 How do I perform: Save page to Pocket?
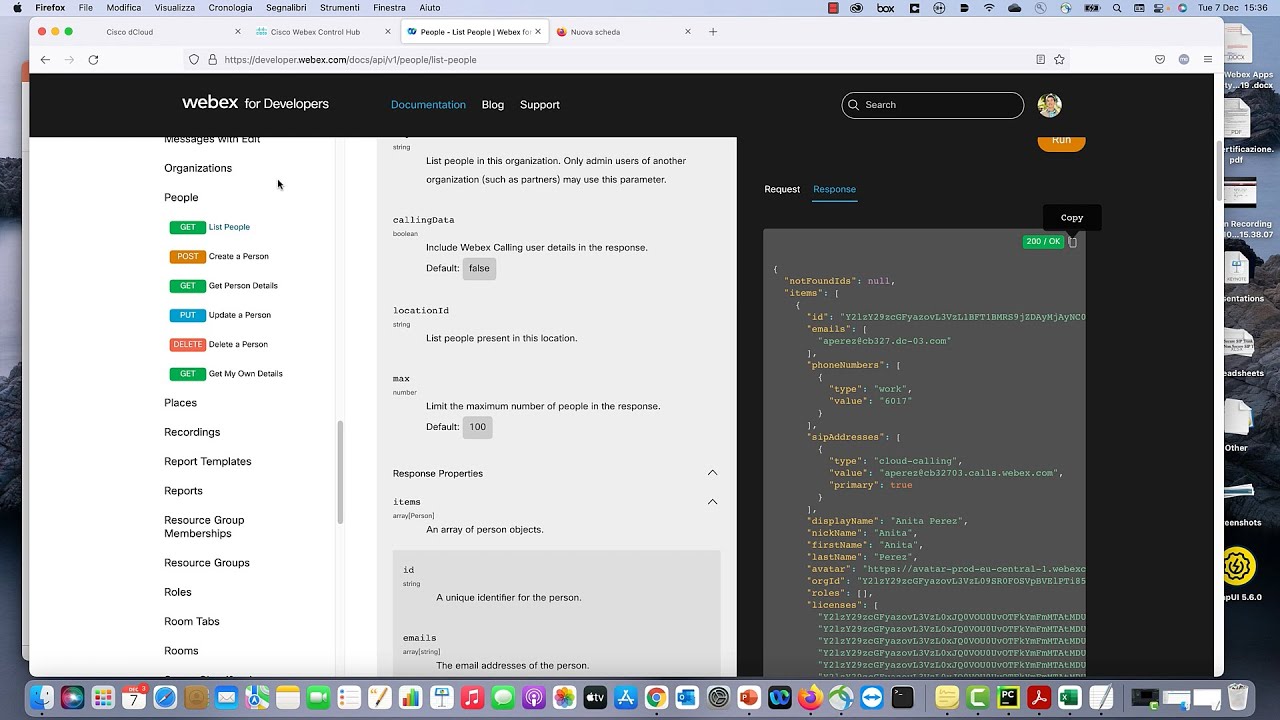[1160, 60]
